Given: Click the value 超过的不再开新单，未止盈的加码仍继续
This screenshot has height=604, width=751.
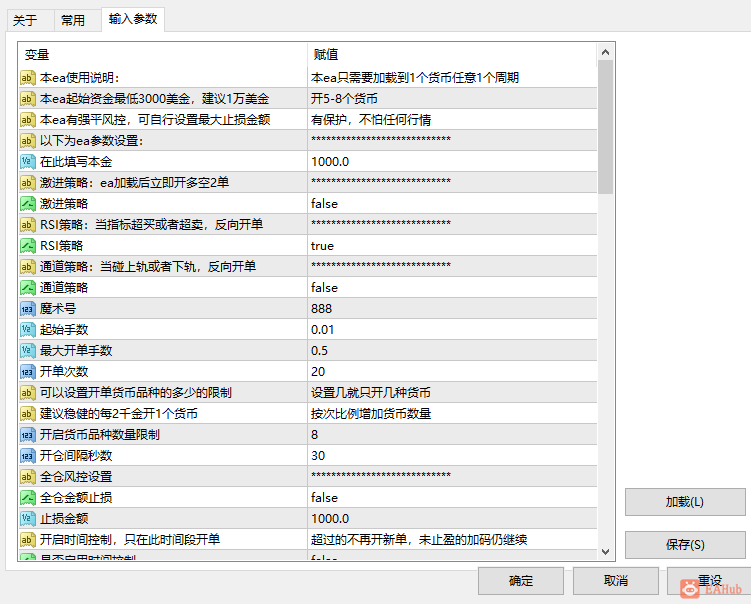Looking at the screenshot, I should click(x=419, y=540).
